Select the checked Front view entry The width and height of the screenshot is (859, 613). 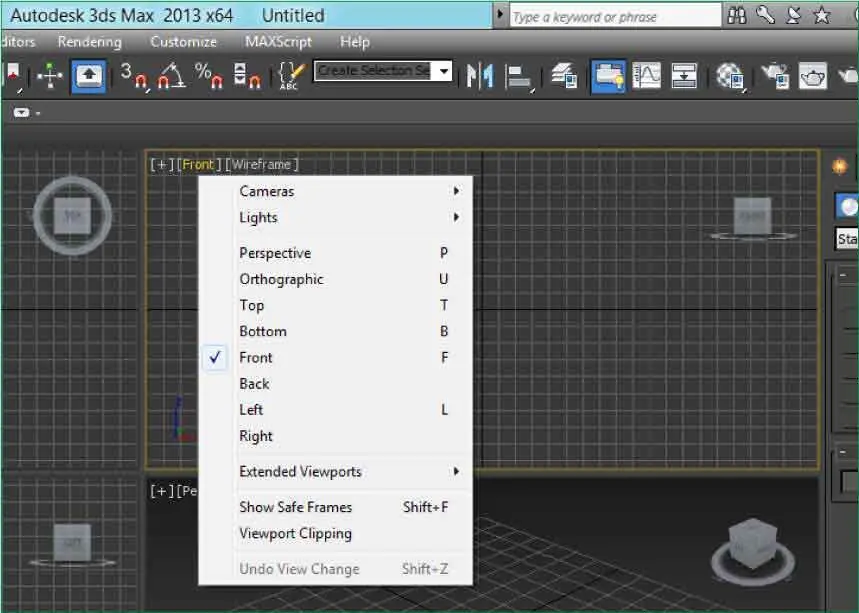pos(335,358)
